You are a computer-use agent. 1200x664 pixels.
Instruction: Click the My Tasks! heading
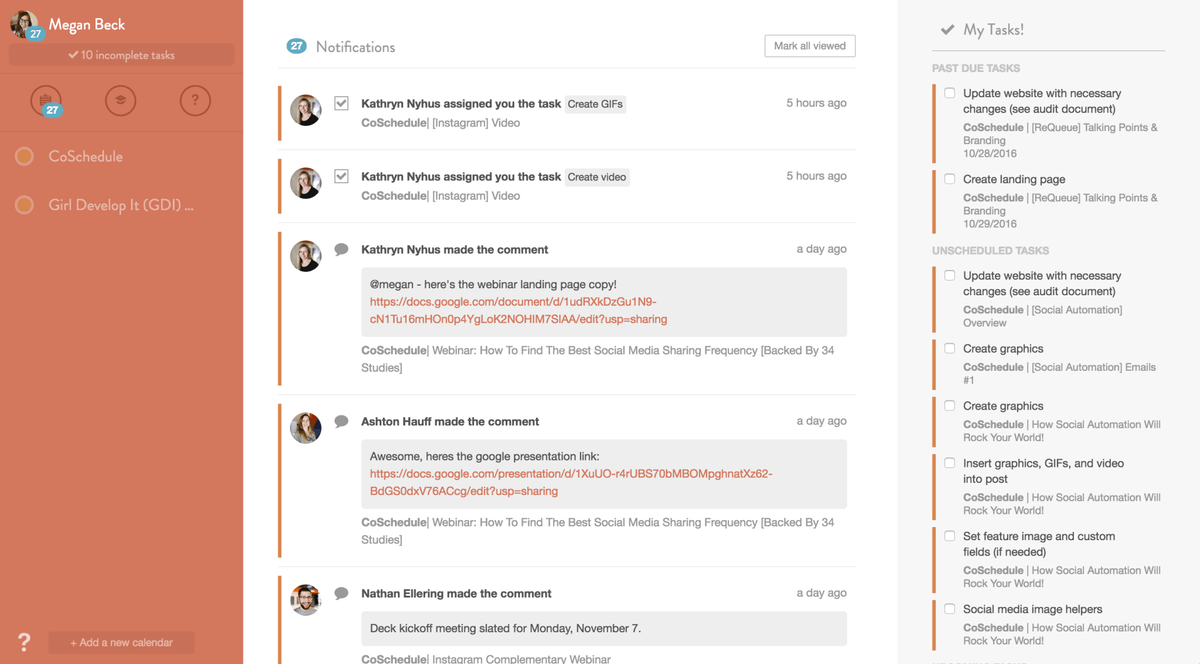[x=993, y=30]
